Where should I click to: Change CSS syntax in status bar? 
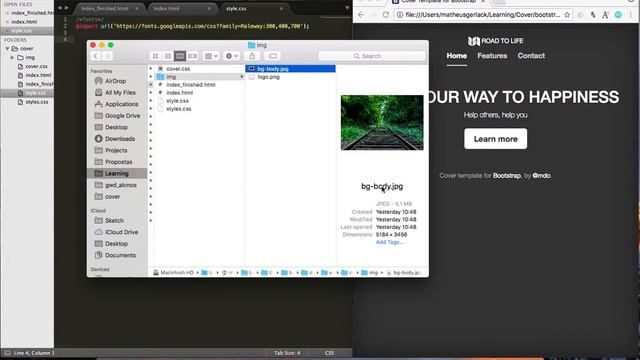coord(329,353)
